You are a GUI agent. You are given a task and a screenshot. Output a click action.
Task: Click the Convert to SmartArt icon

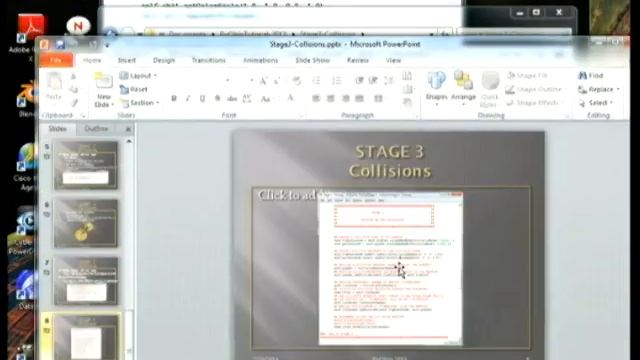tap(407, 103)
